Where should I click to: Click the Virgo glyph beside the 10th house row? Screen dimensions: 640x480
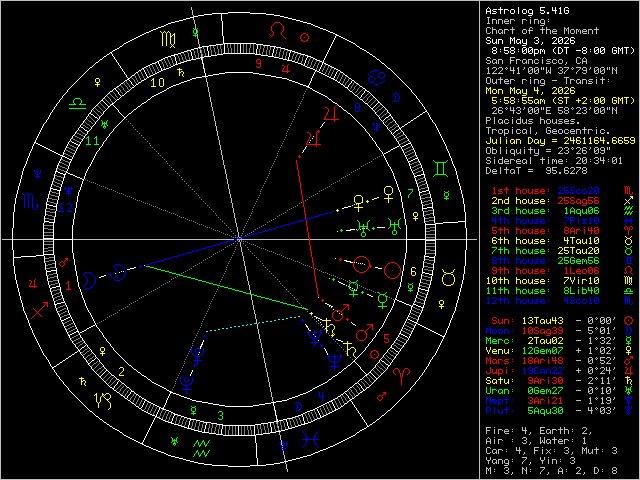coord(629,281)
